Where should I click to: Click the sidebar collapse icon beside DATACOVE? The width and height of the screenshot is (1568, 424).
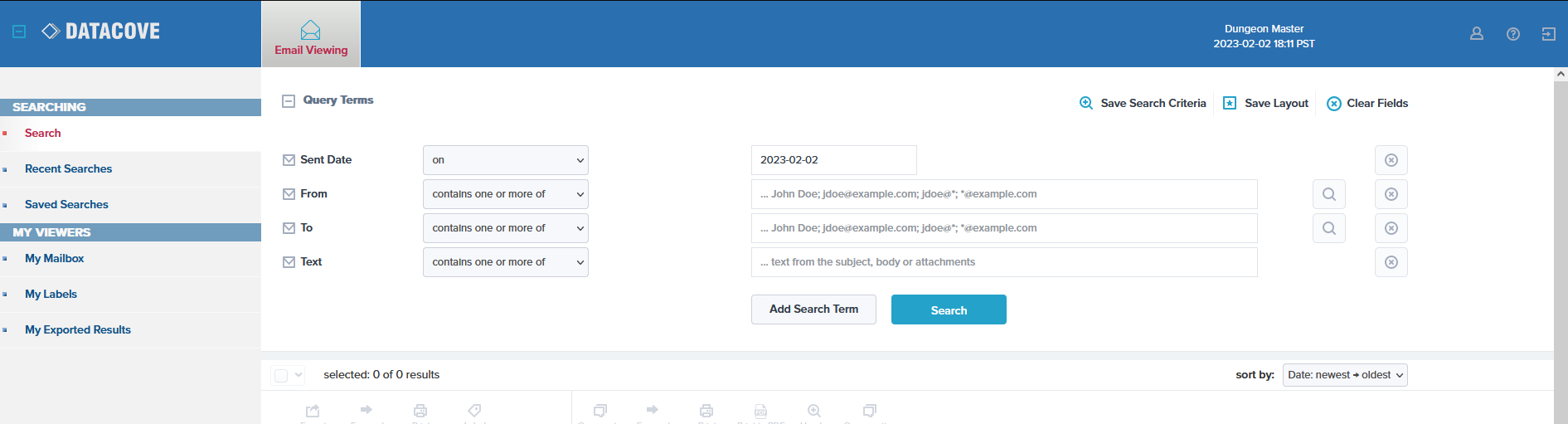tap(19, 32)
